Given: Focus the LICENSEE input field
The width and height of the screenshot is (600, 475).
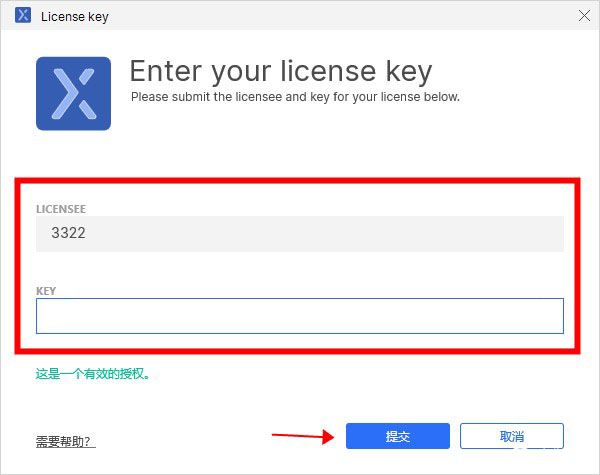Looking at the screenshot, I should [300, 233].
